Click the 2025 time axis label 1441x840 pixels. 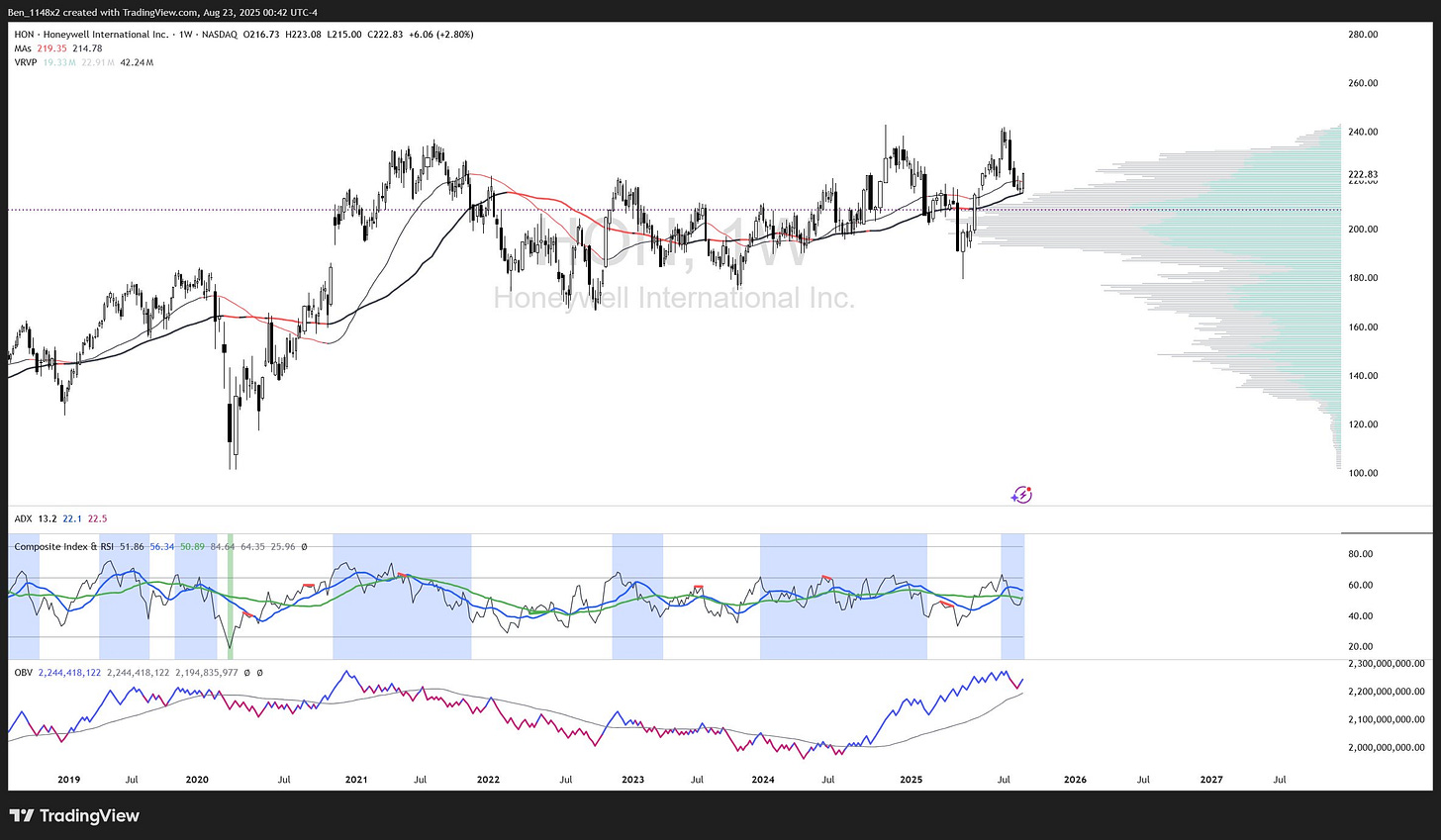tap(912, 780)
